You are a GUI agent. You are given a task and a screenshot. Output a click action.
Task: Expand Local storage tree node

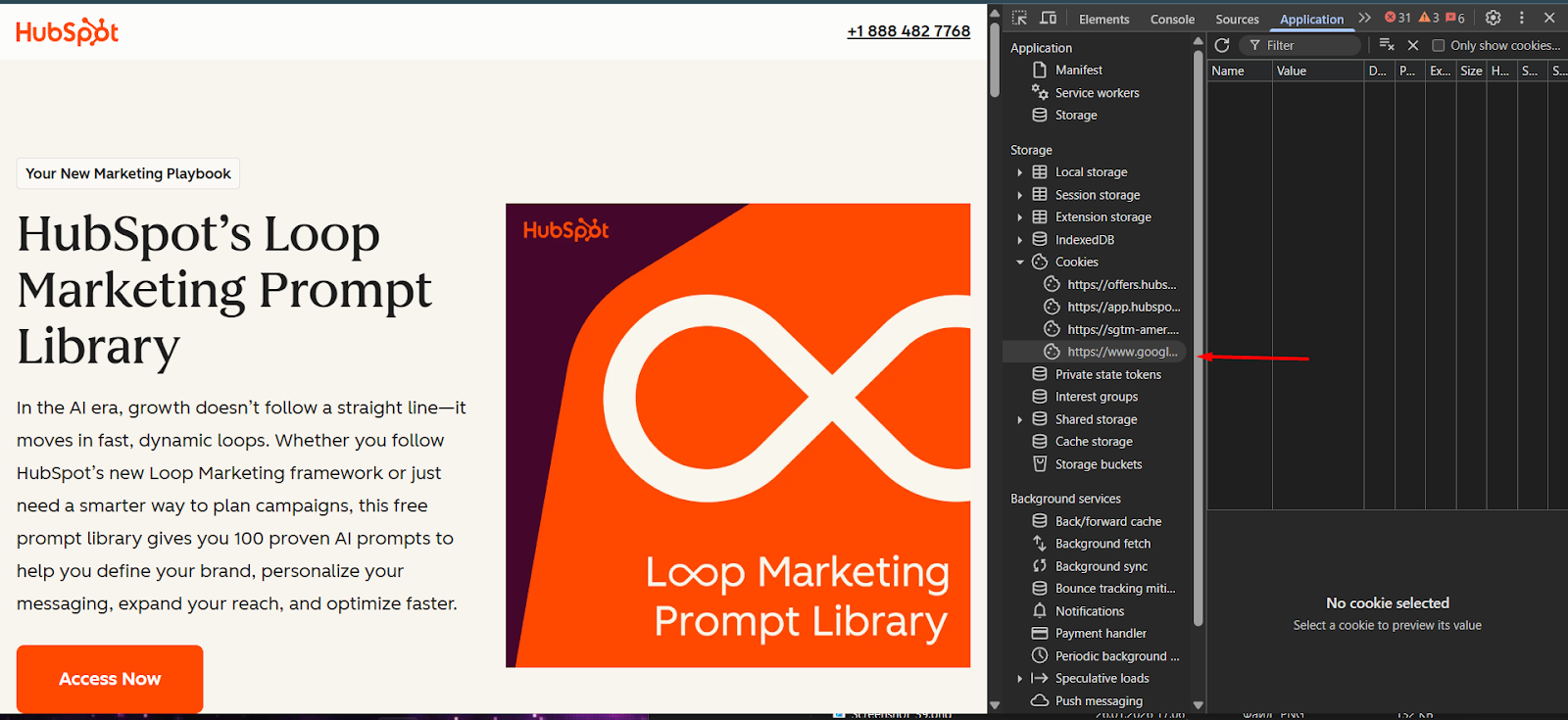click(1020, 172)
